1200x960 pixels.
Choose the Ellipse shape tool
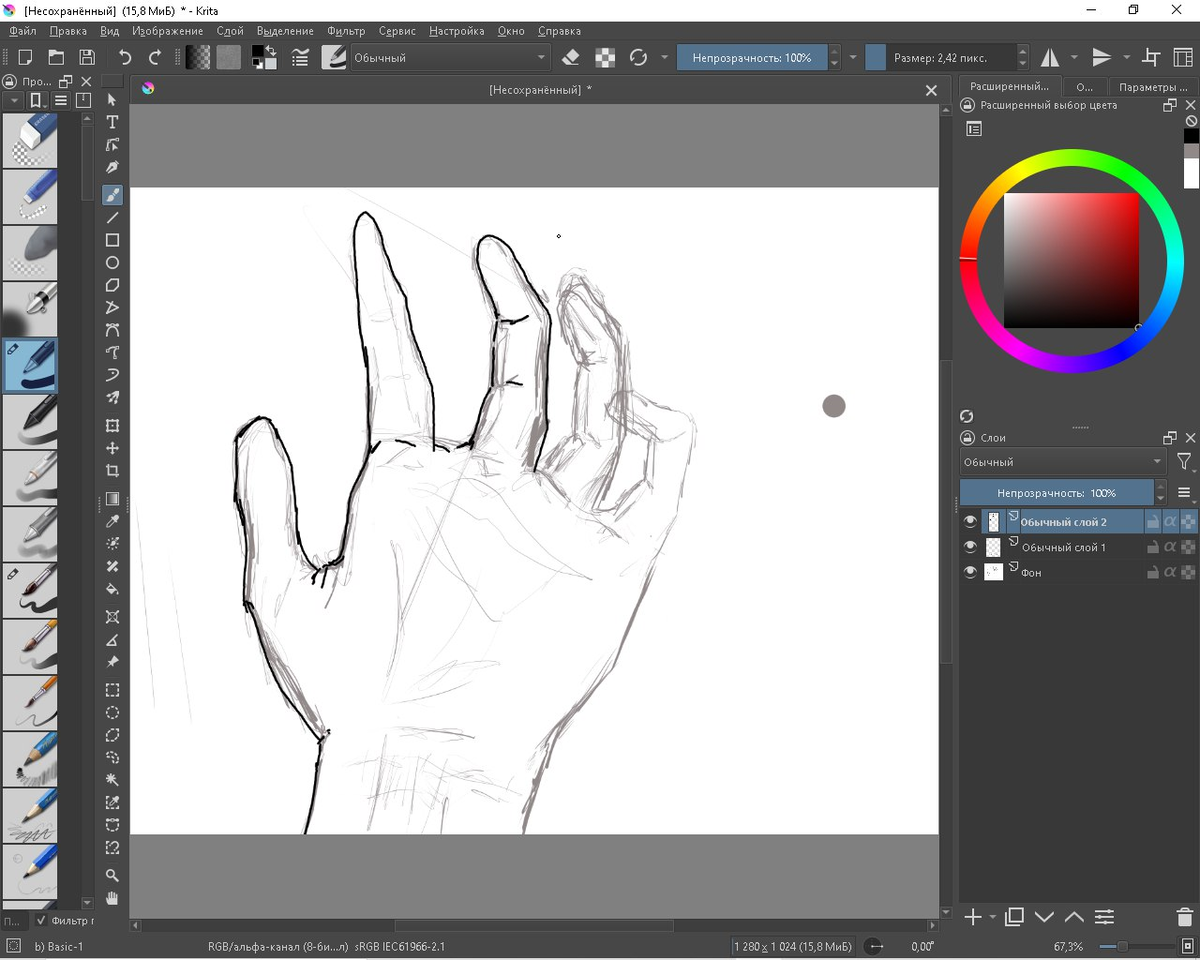tap(113, 263)
